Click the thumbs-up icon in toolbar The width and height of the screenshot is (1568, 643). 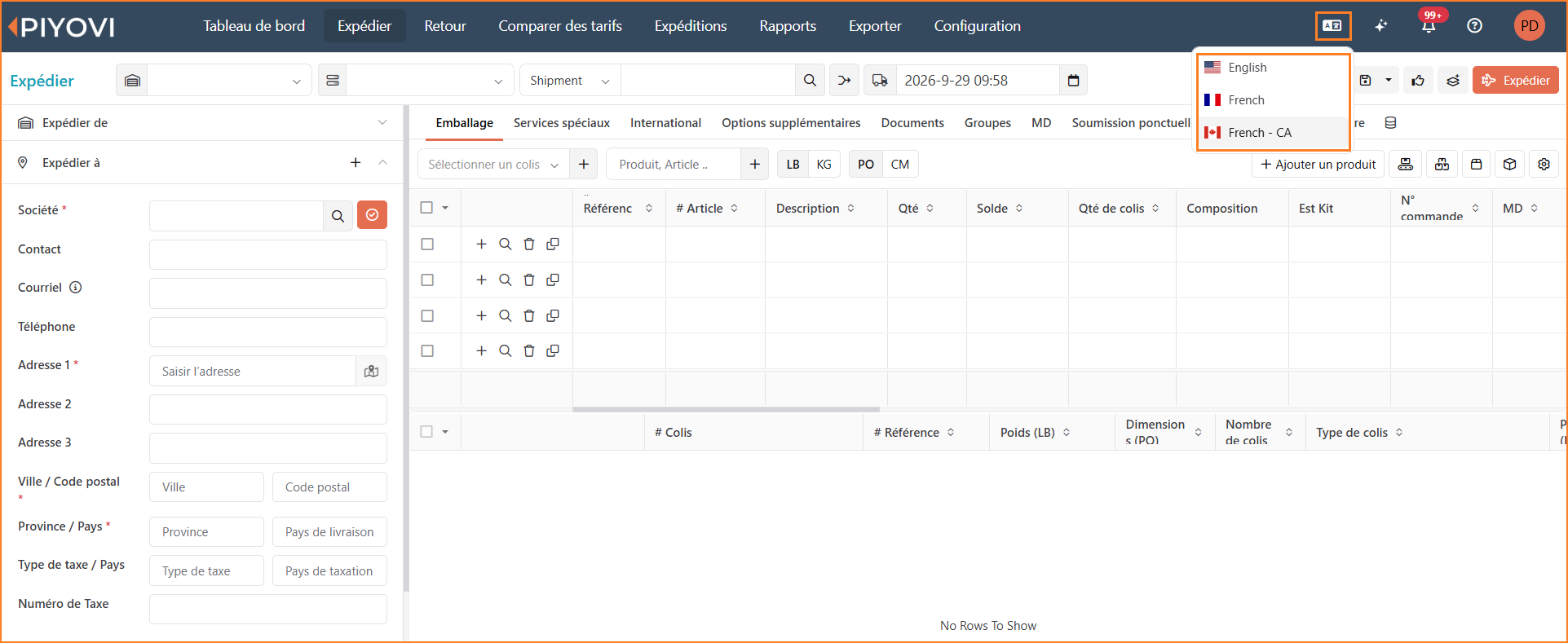(1419, 80)
